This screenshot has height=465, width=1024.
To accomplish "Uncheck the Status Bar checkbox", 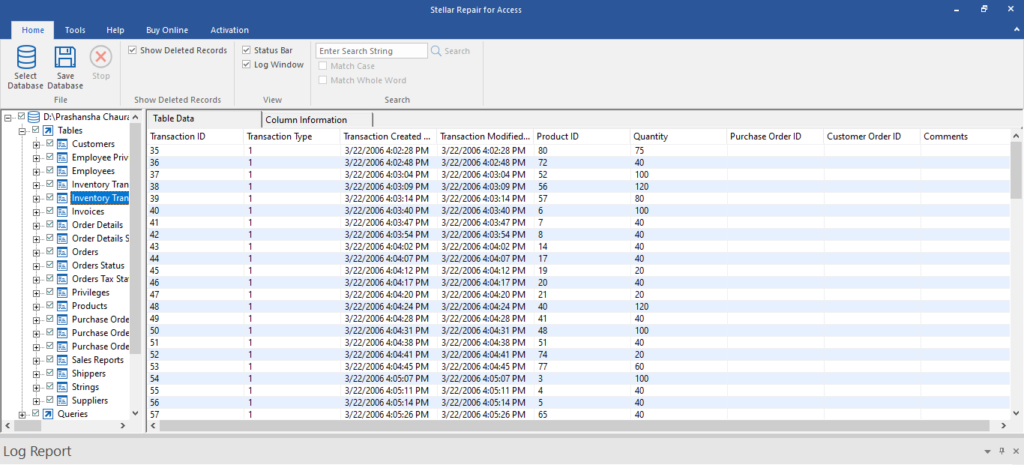I will [246, 50].
